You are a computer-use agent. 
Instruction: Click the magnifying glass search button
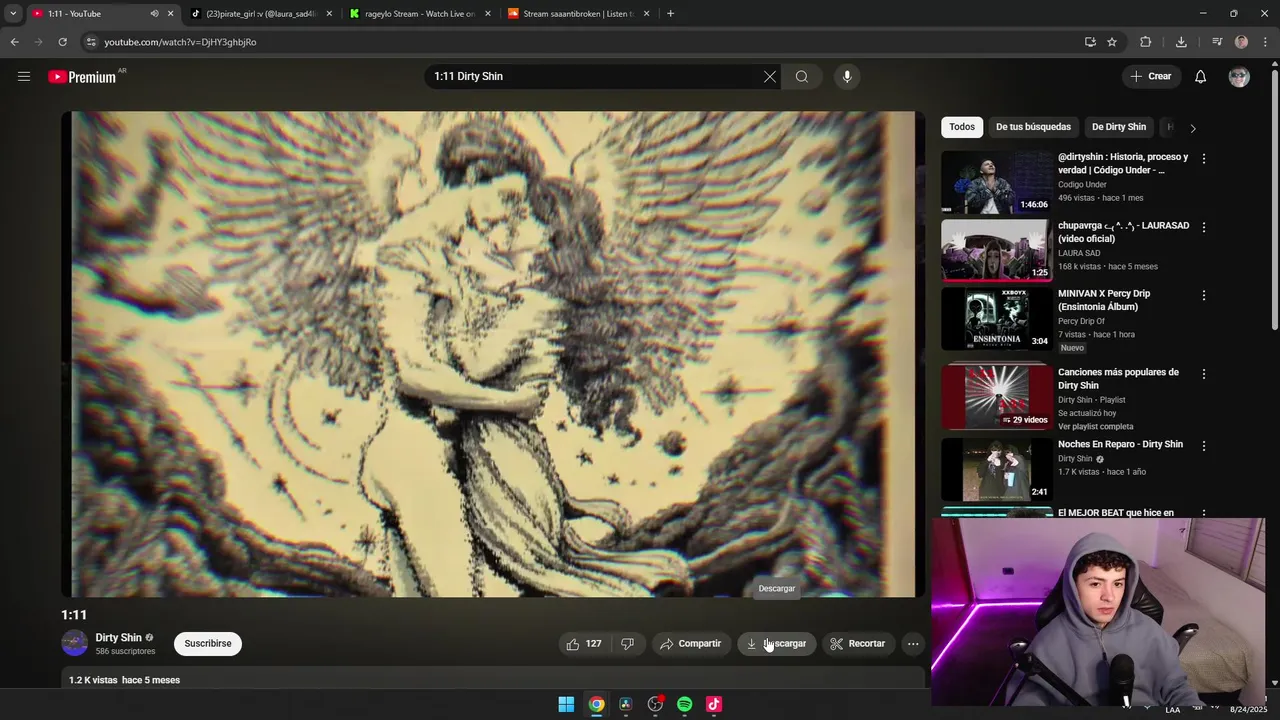pos(802,77)
